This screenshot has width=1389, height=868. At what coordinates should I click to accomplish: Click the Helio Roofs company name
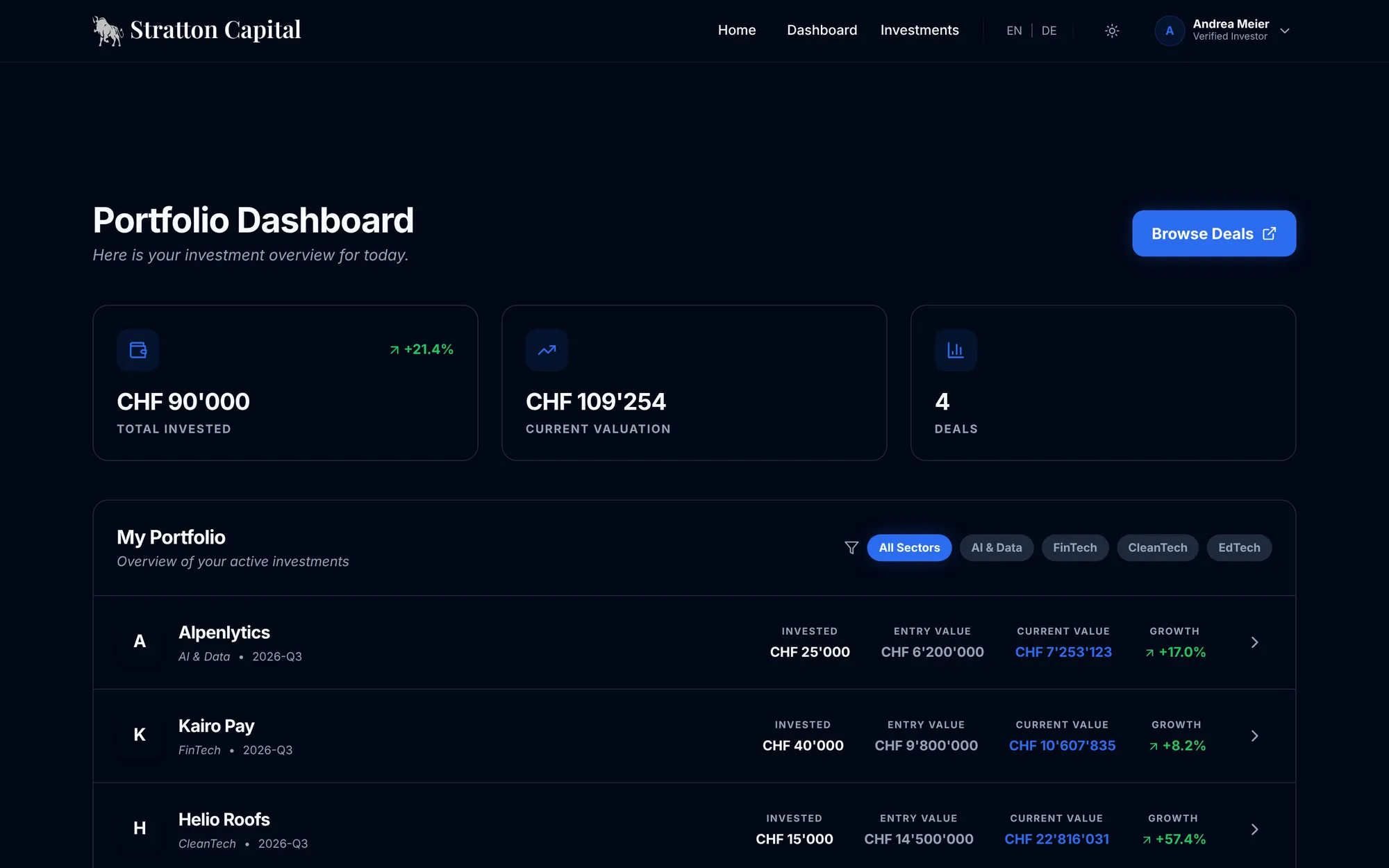224,819
